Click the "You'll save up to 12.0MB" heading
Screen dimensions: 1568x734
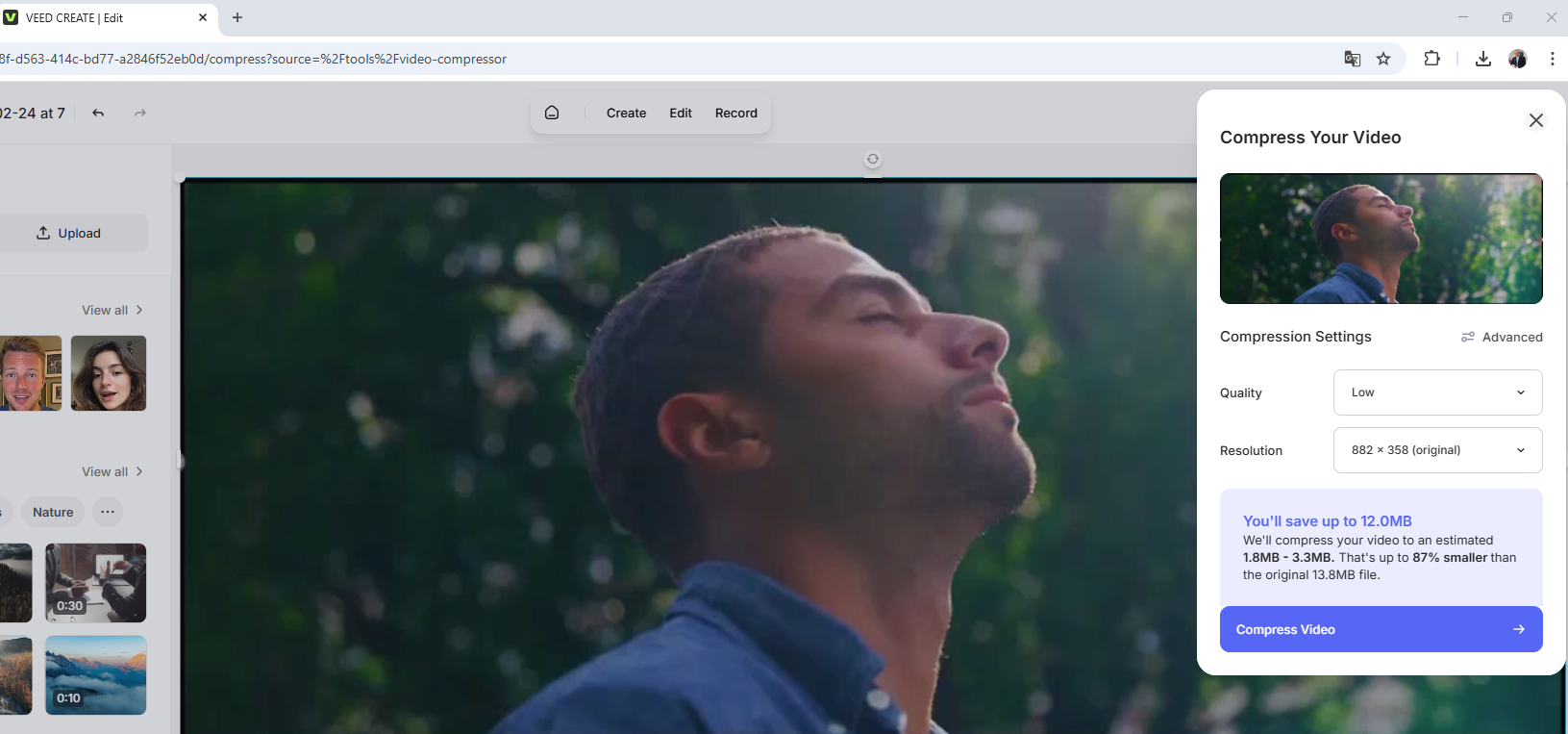(1327, 521)
